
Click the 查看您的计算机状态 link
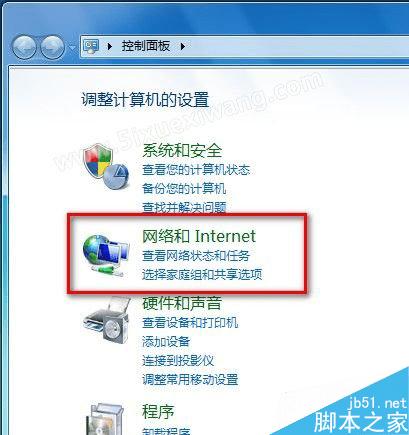[196, 170]
